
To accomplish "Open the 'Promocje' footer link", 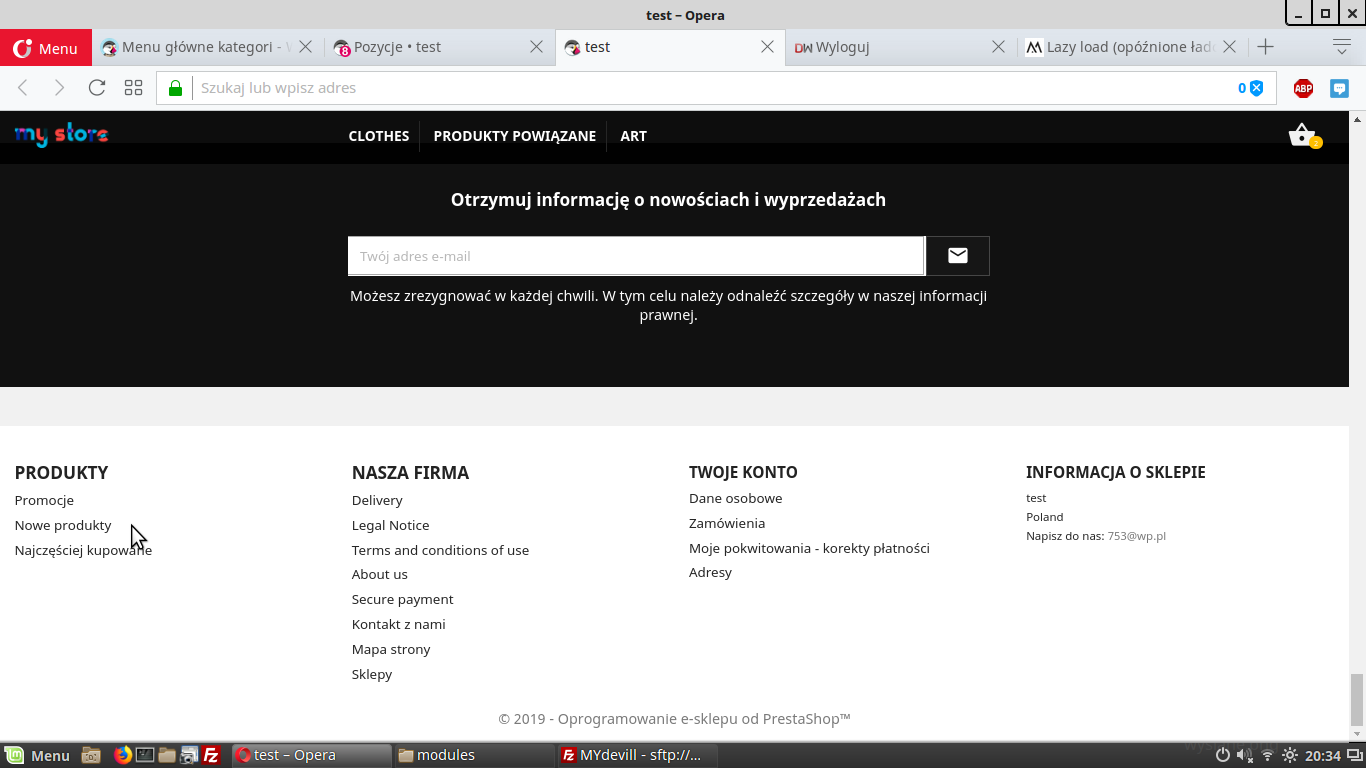I will [x=44, y=500].
